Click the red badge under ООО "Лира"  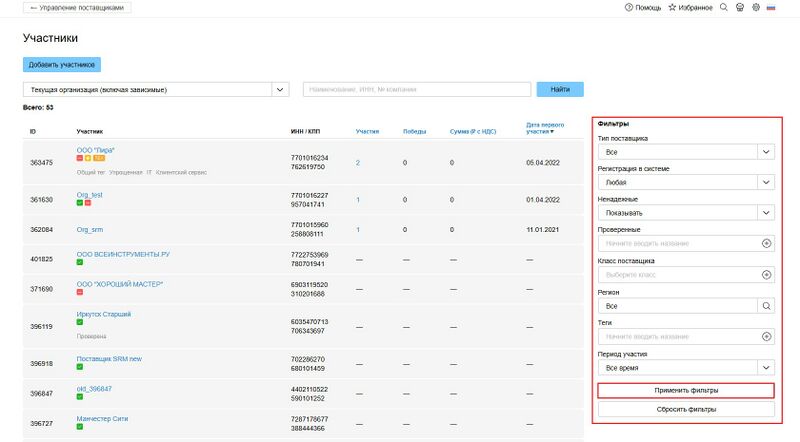coord(80,158)
